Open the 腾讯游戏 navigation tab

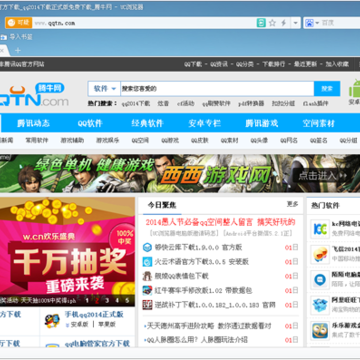pyautogui.click(x=262, y=123)
